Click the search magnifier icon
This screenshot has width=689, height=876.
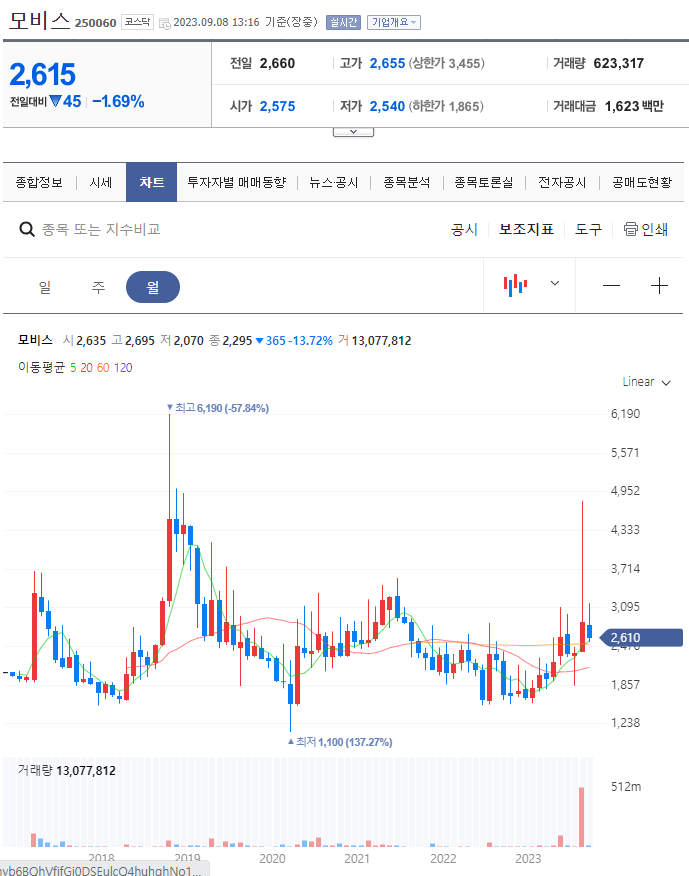(x=27, y=229)
